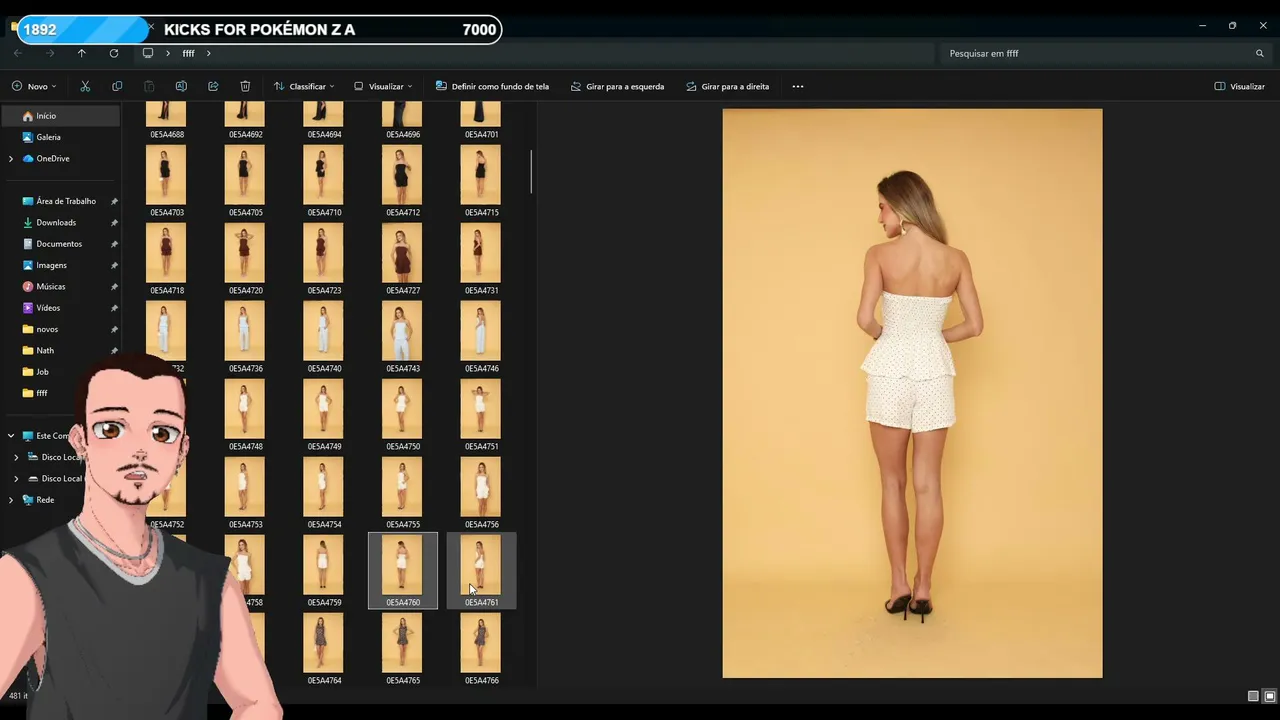Cut the selected files with the scissors icon

click(x=85, y=86)
